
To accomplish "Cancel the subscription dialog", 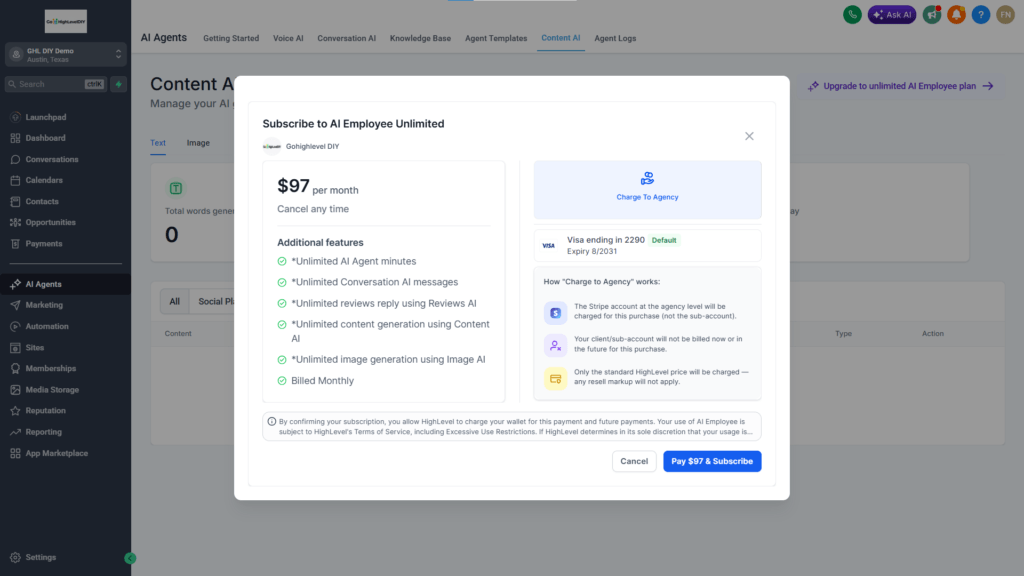I will (633, 461).
